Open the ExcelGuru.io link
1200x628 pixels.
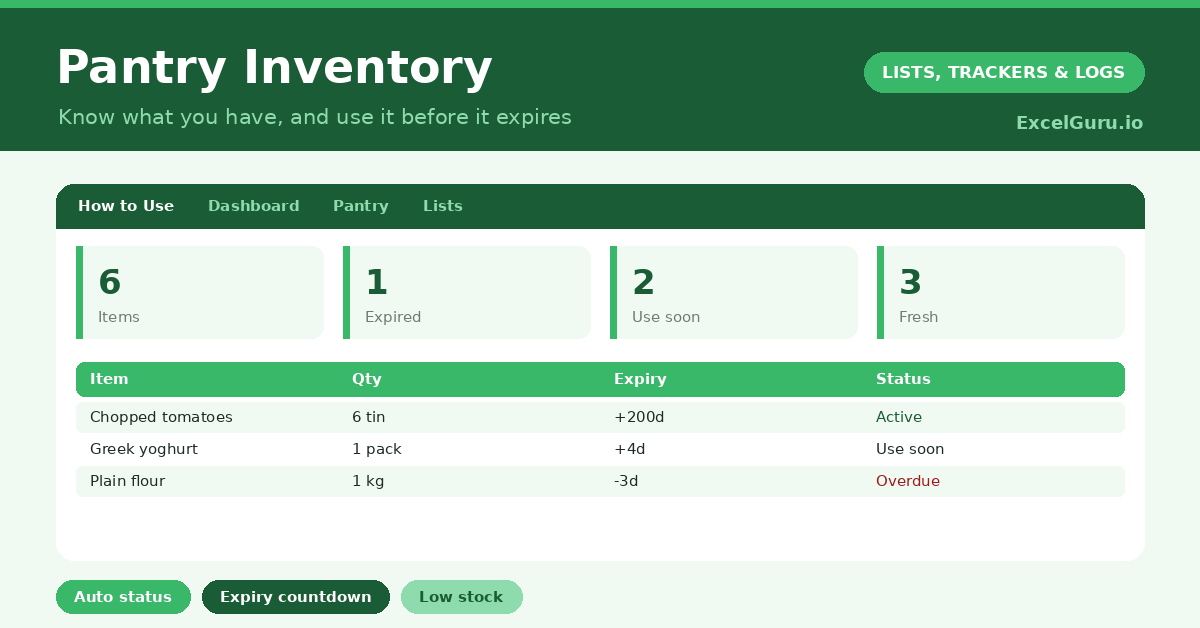pos(1079,123)
